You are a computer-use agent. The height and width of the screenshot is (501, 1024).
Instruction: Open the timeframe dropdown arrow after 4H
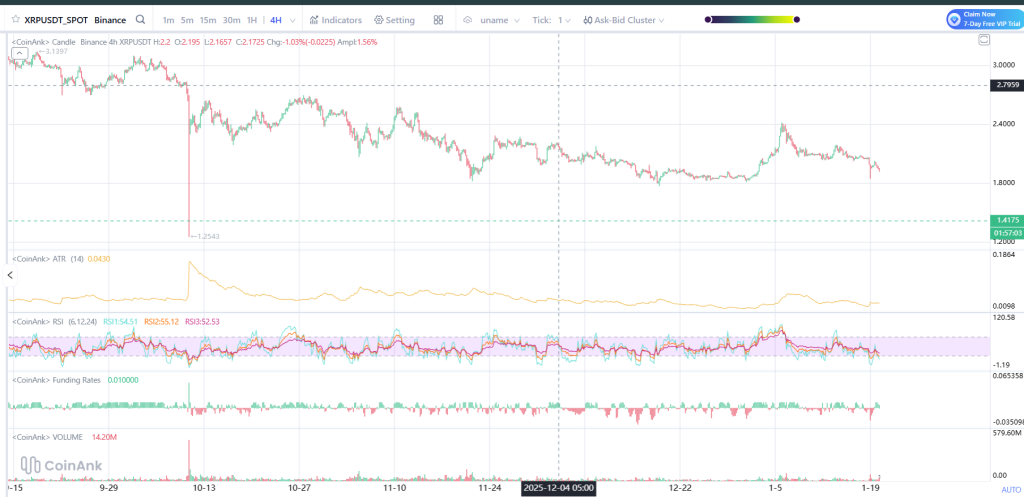click(x=292, y=20)
